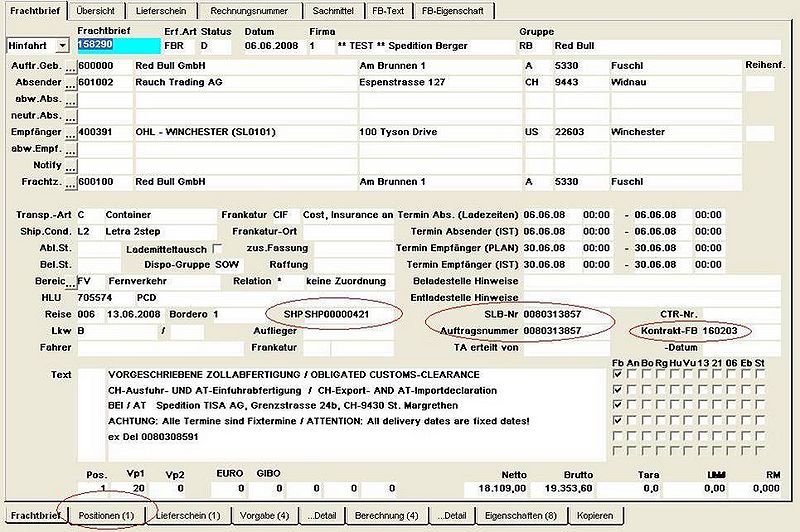The height and width of the screenshot is (532, 800).
Task: Click Empfänger name OHL - WINCHESTER (SL0101)
Action: pyautogui.click(x=245, y=132)
